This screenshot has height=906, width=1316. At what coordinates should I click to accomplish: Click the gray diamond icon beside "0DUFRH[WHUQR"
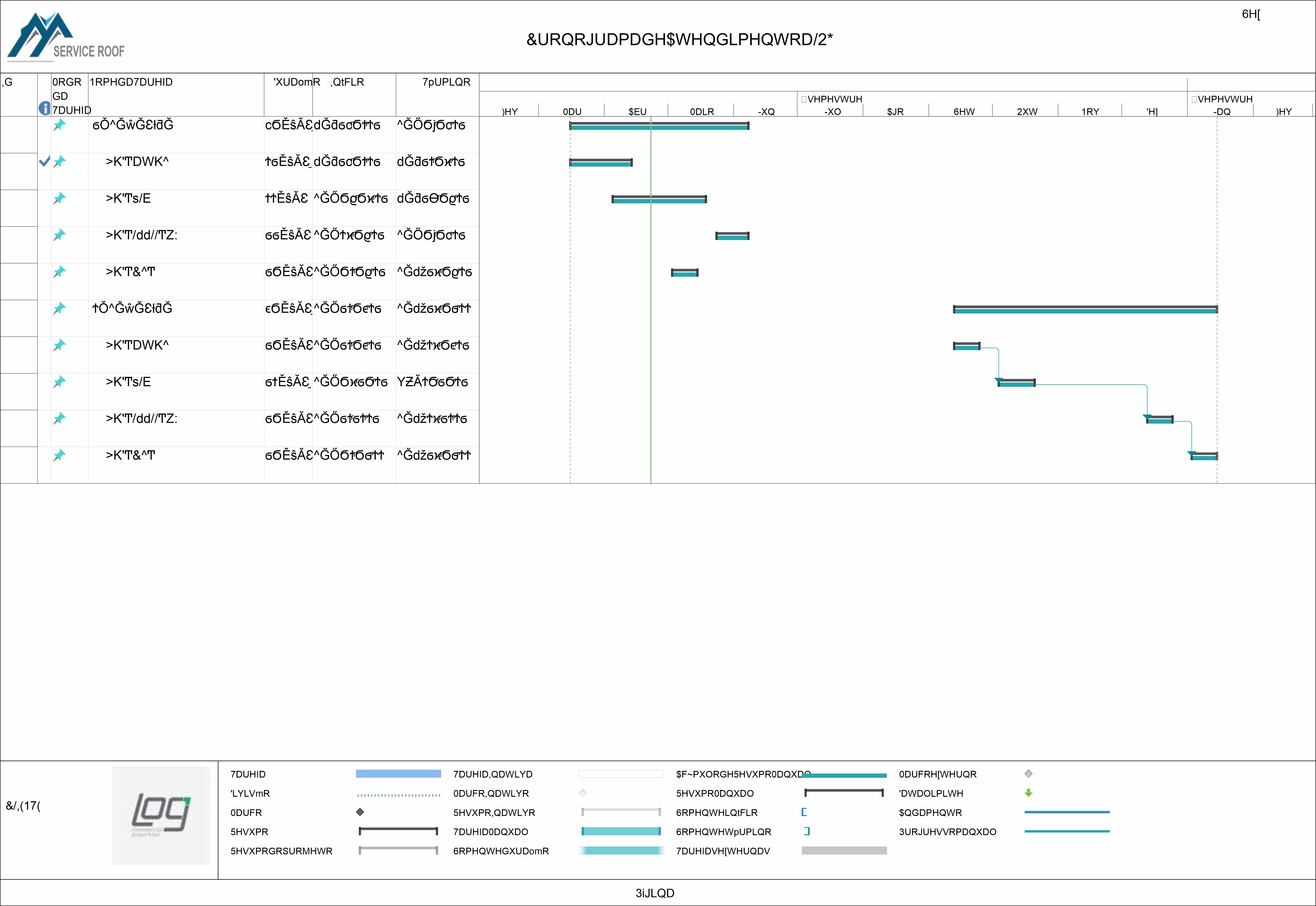point(1028,774)
